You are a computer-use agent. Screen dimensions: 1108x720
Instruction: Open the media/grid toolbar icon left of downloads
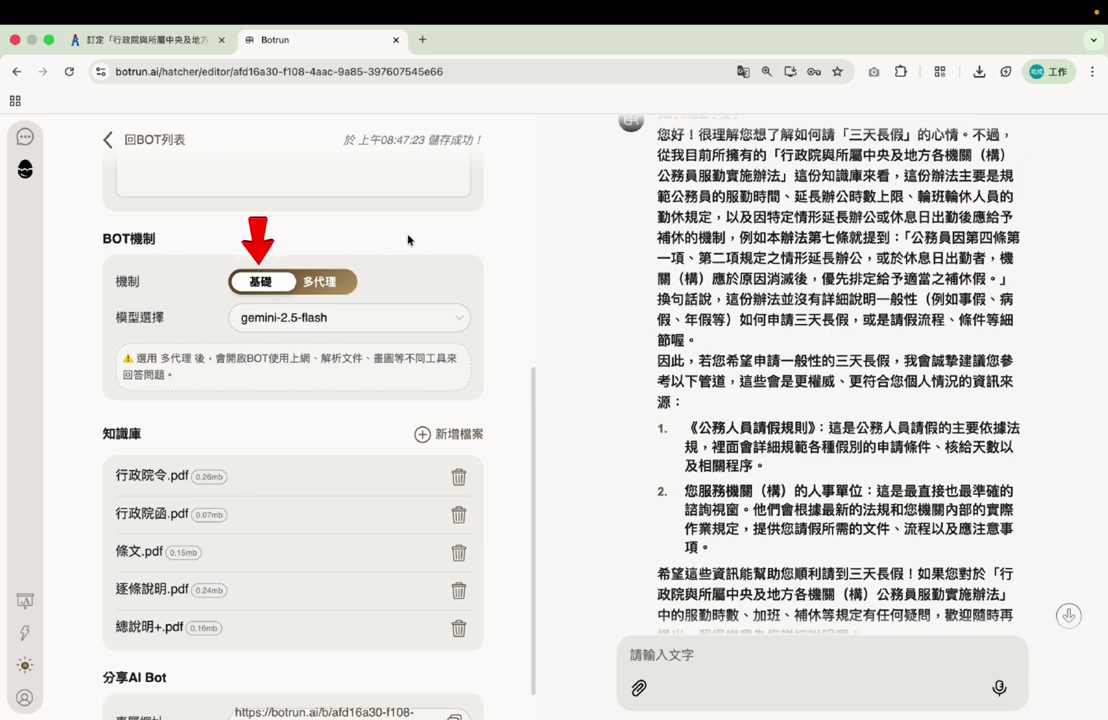click(940, 71)
